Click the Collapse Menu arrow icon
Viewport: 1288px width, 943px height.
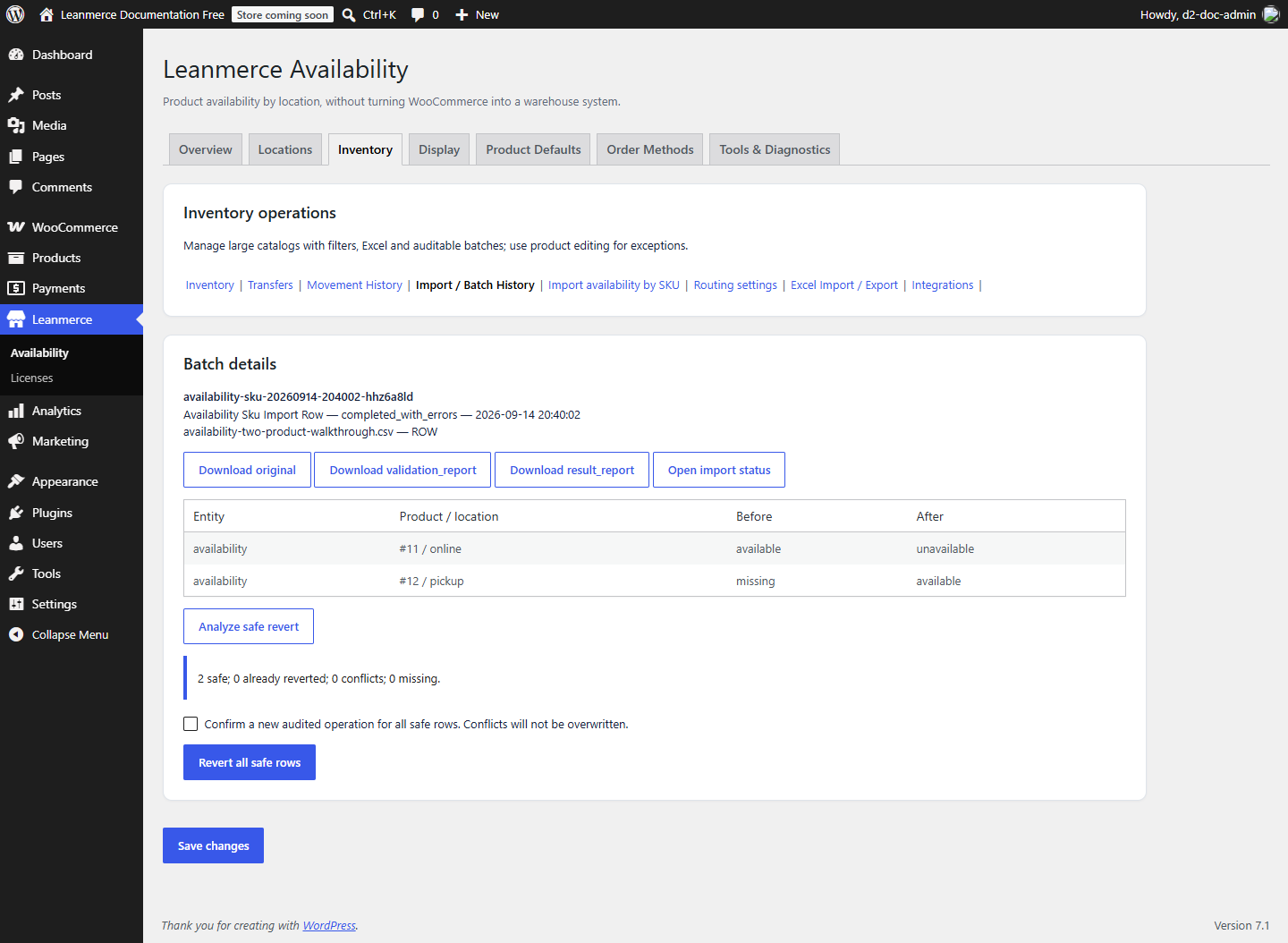pyautogui.click(x=16, y=634)
